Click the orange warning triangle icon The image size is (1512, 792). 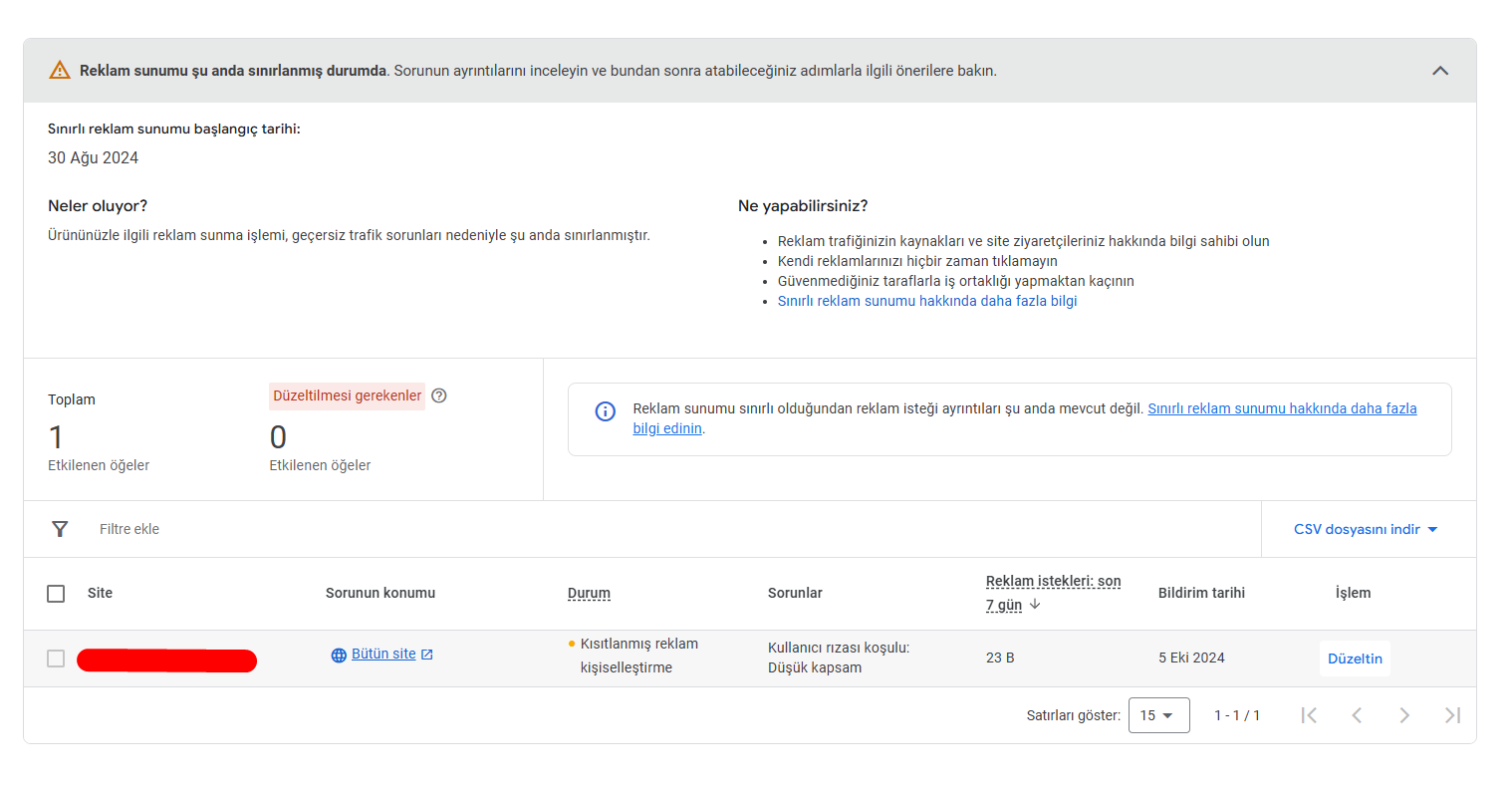point(60,70)
